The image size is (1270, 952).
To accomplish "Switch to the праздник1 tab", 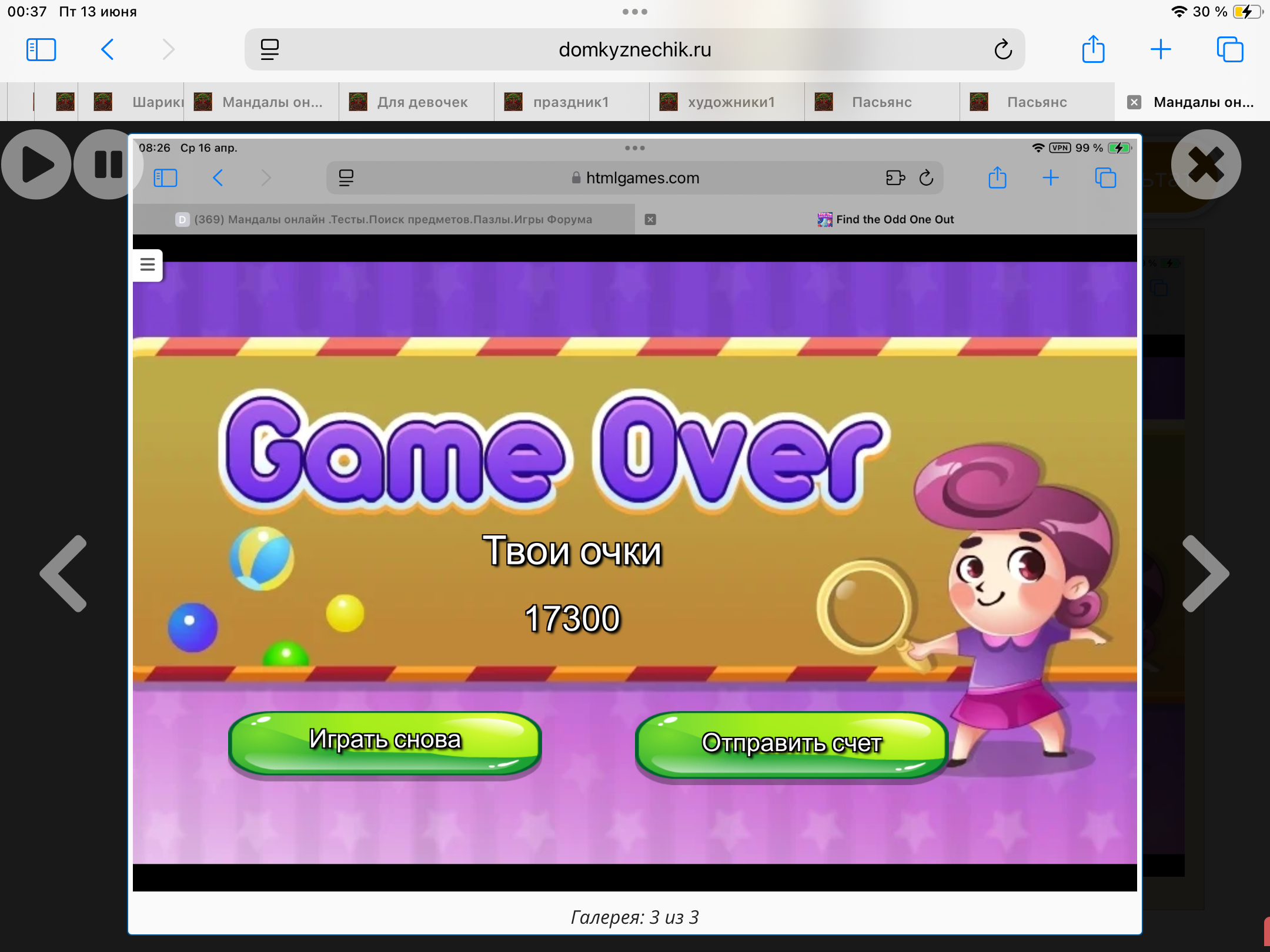I will 572,102.
